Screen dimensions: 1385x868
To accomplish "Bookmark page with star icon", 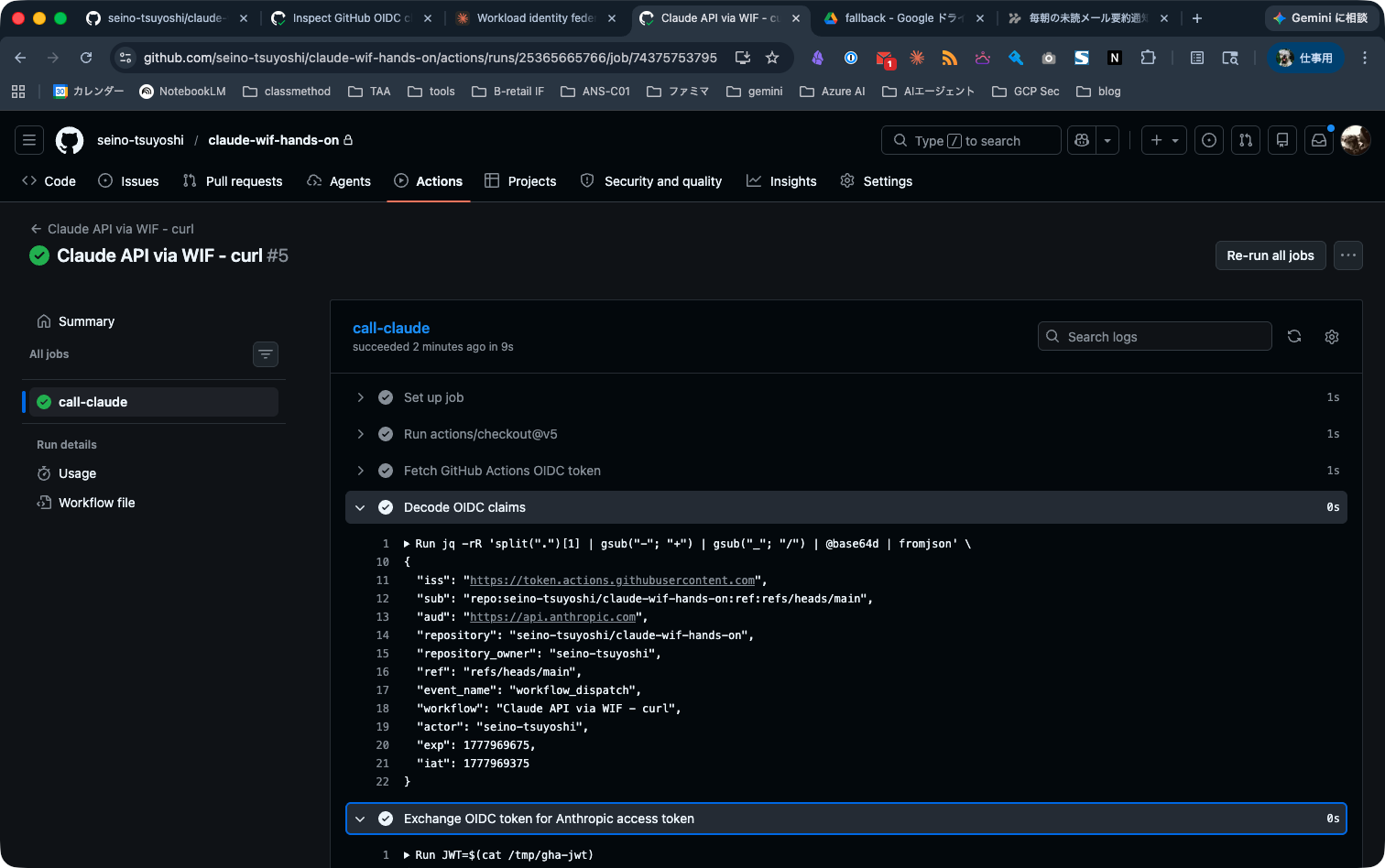I will (772, 58).
